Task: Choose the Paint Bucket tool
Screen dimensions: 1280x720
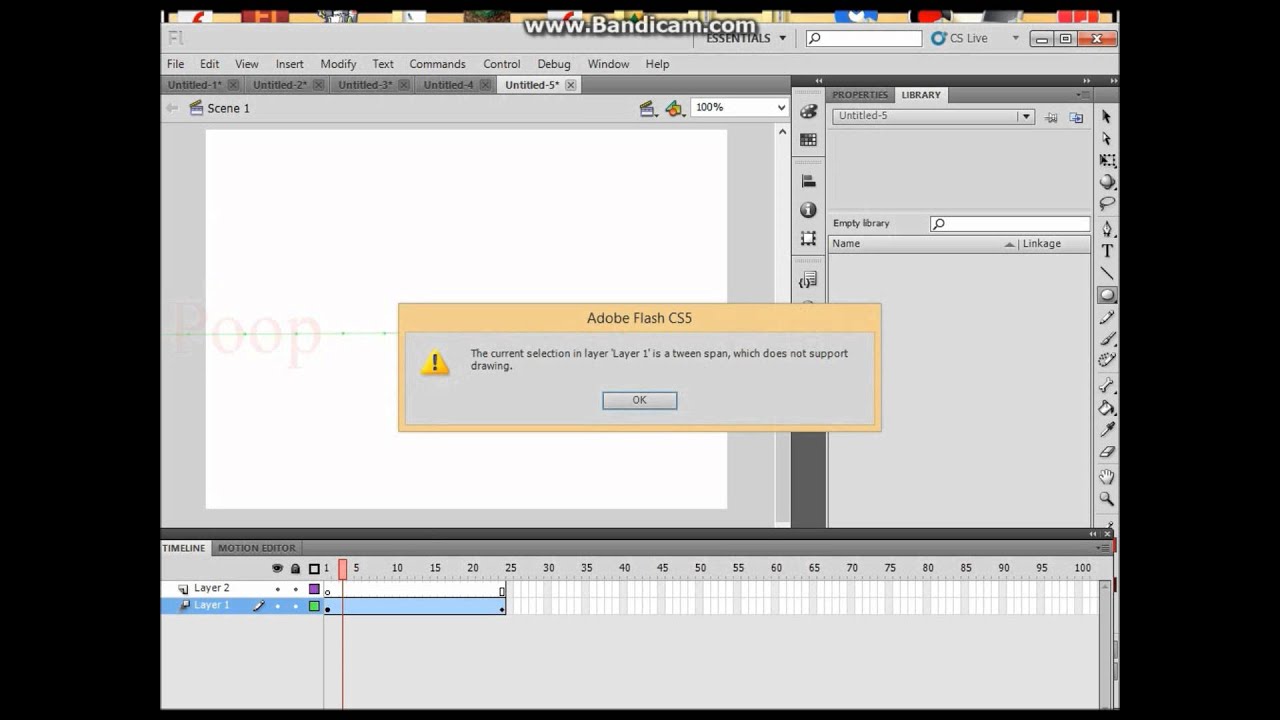Action: 1107,408
